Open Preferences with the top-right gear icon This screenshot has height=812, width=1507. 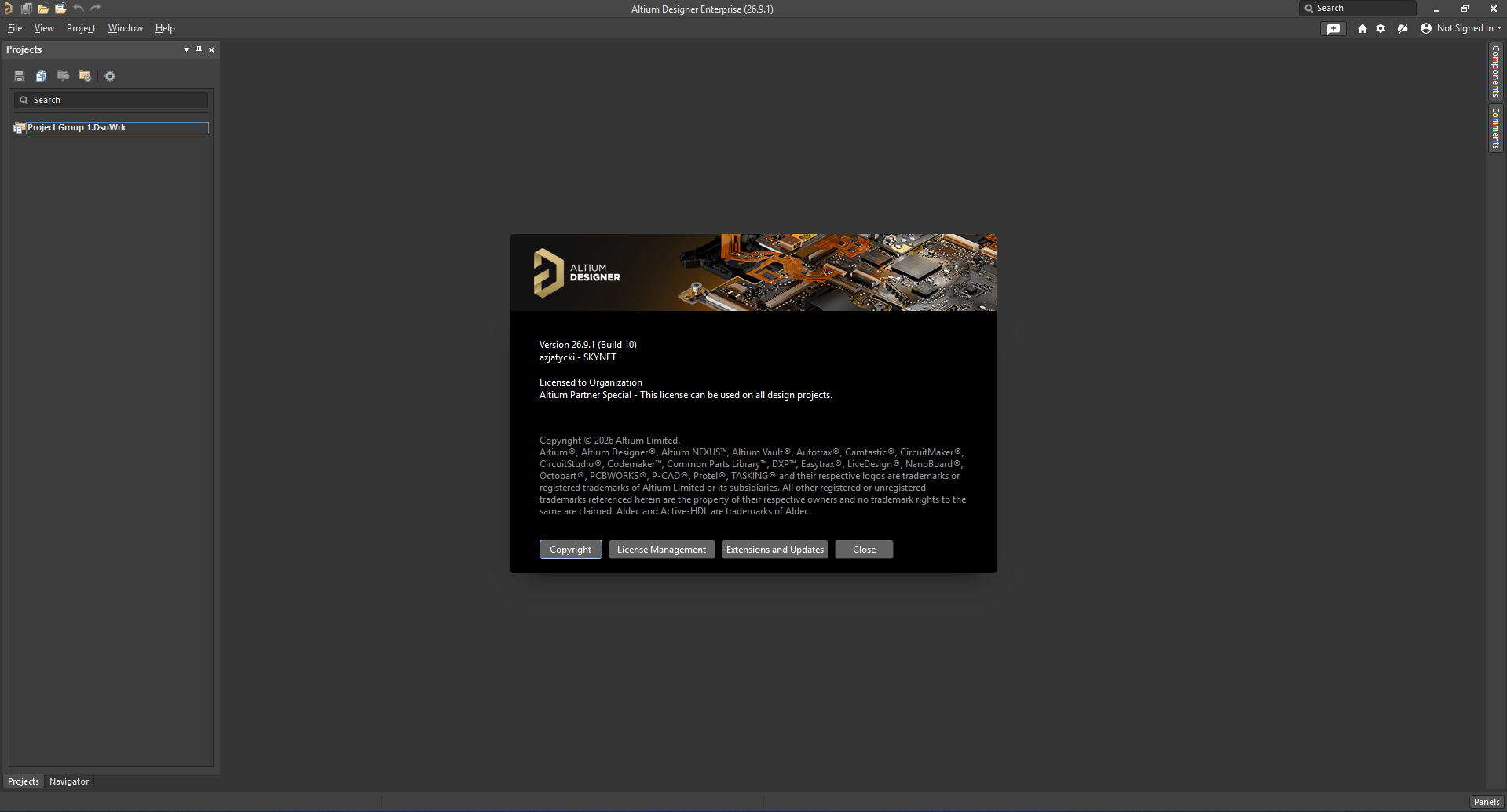click(x=1381, y=28)
